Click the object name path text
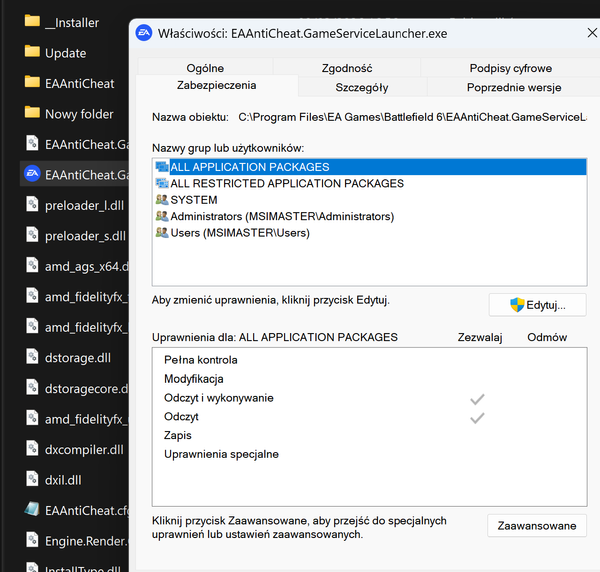Screen dimensions: 600x572 [x=411, y=118]
